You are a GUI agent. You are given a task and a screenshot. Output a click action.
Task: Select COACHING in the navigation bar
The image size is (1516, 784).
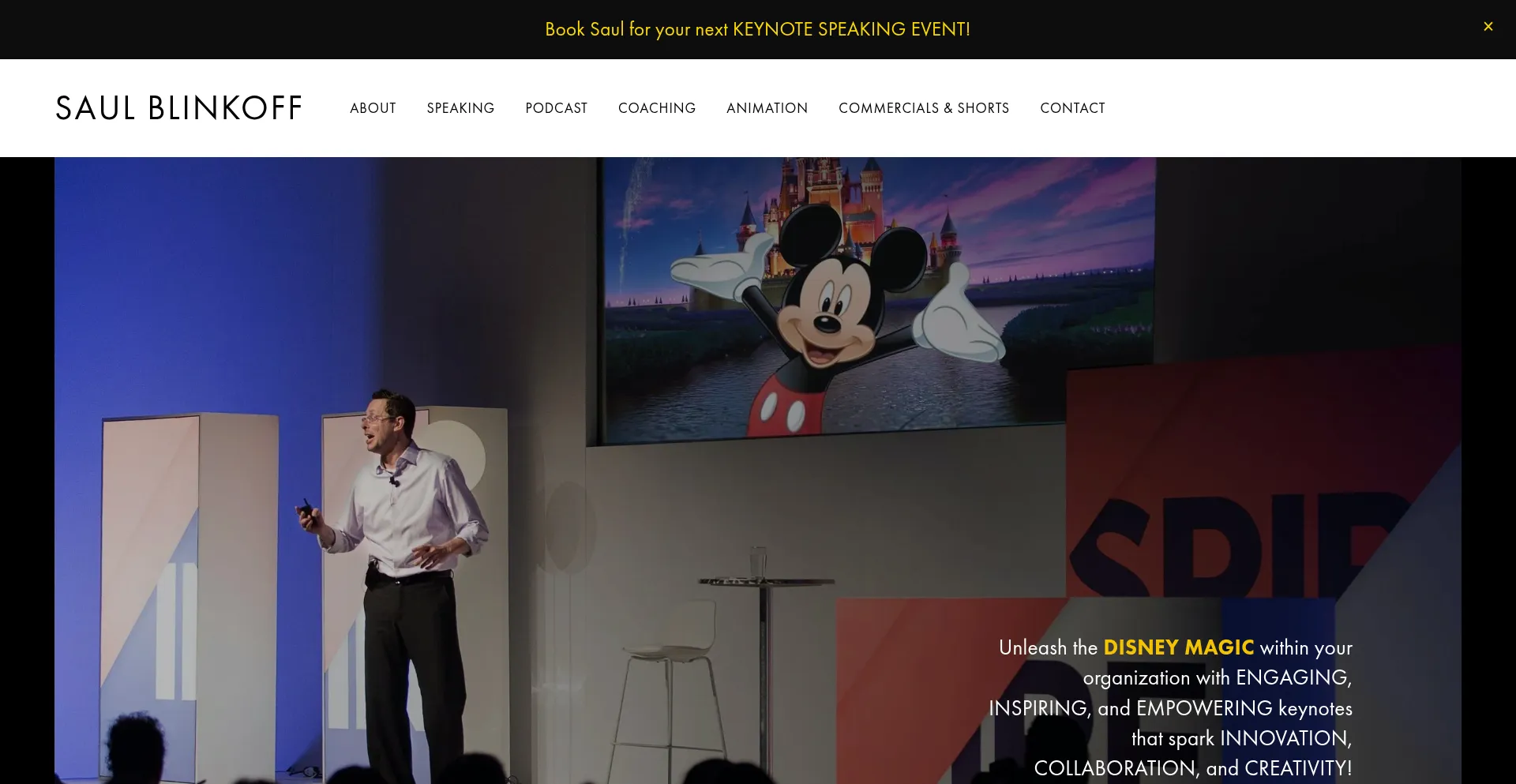coord(656,108)
